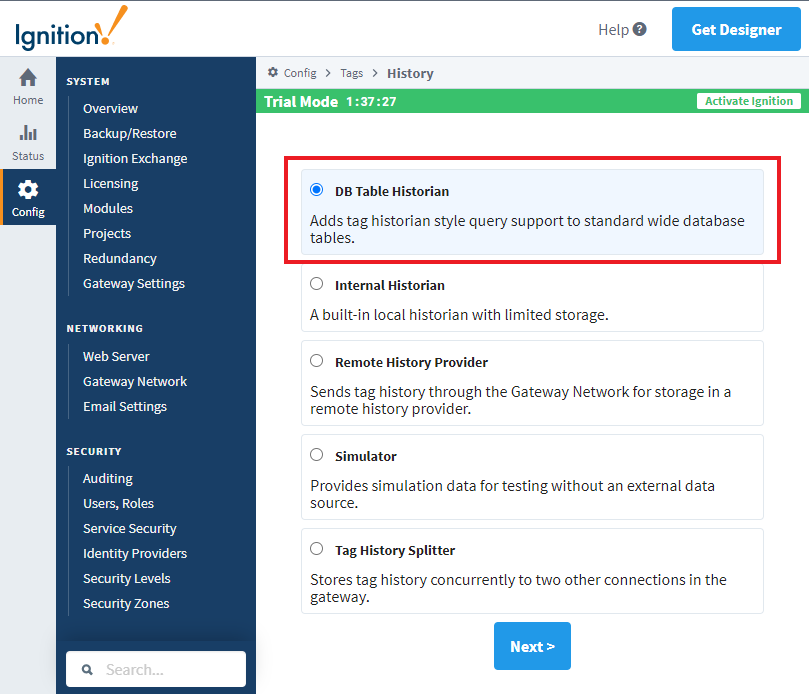Select the DB Table Historian radio button
The image size is (809, 694).
(x=316, y=190)
